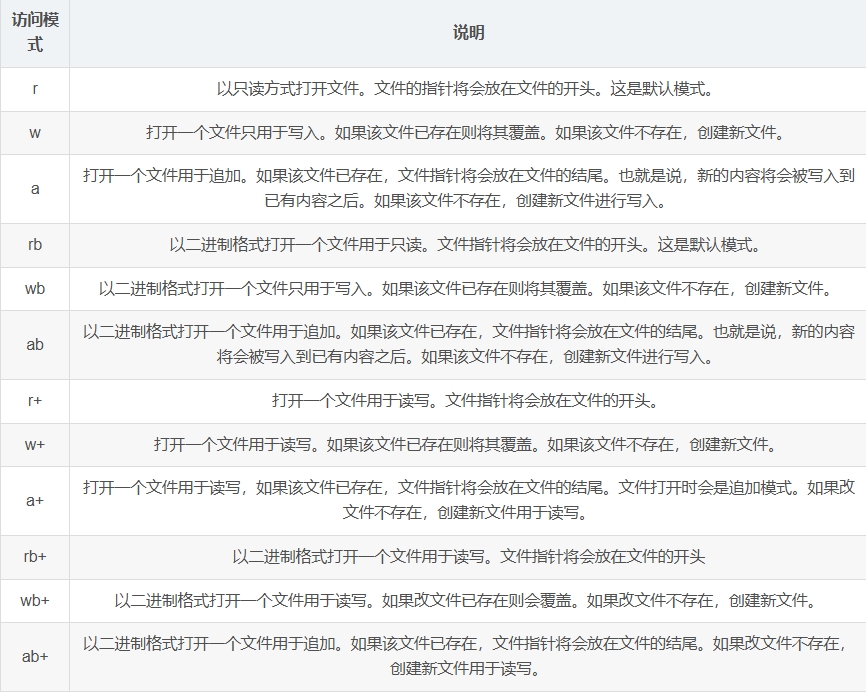
Task: Select the 'r' mode cell
Action: pos(35,89)
